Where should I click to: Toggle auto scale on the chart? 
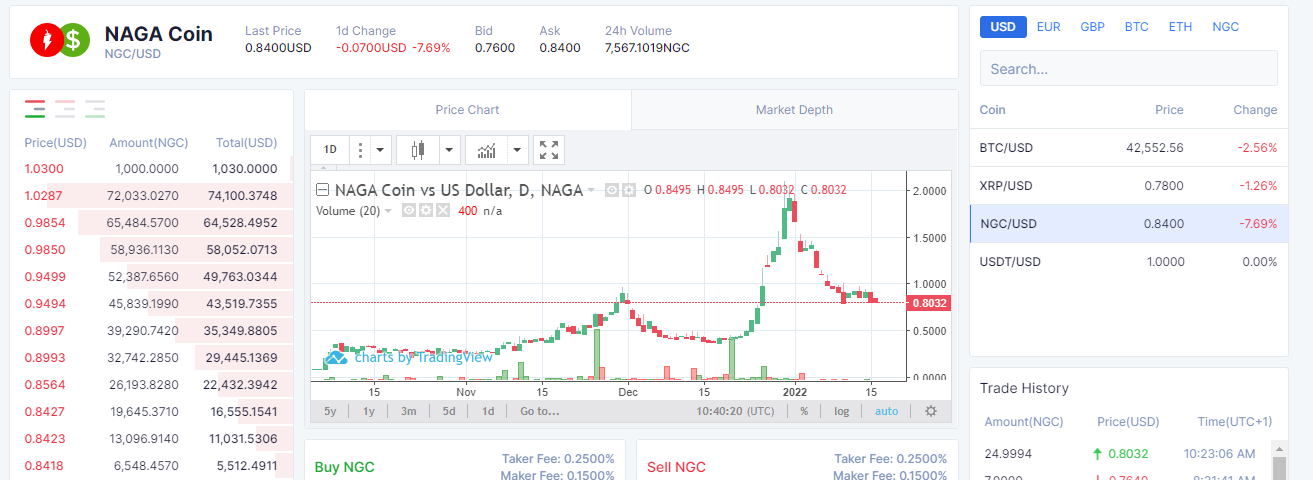[x=887, y=411]
